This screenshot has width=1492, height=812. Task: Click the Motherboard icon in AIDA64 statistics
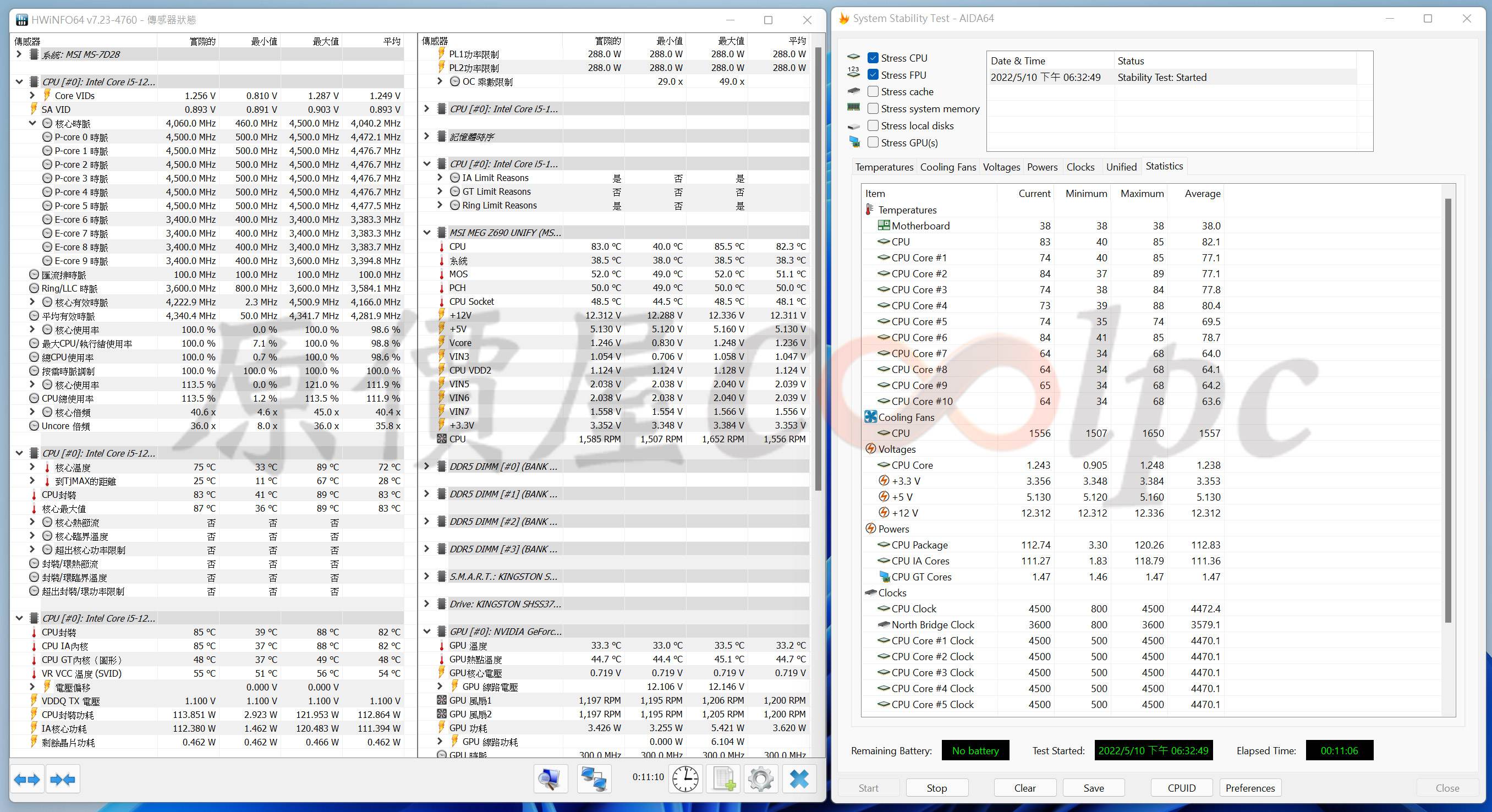884,226
